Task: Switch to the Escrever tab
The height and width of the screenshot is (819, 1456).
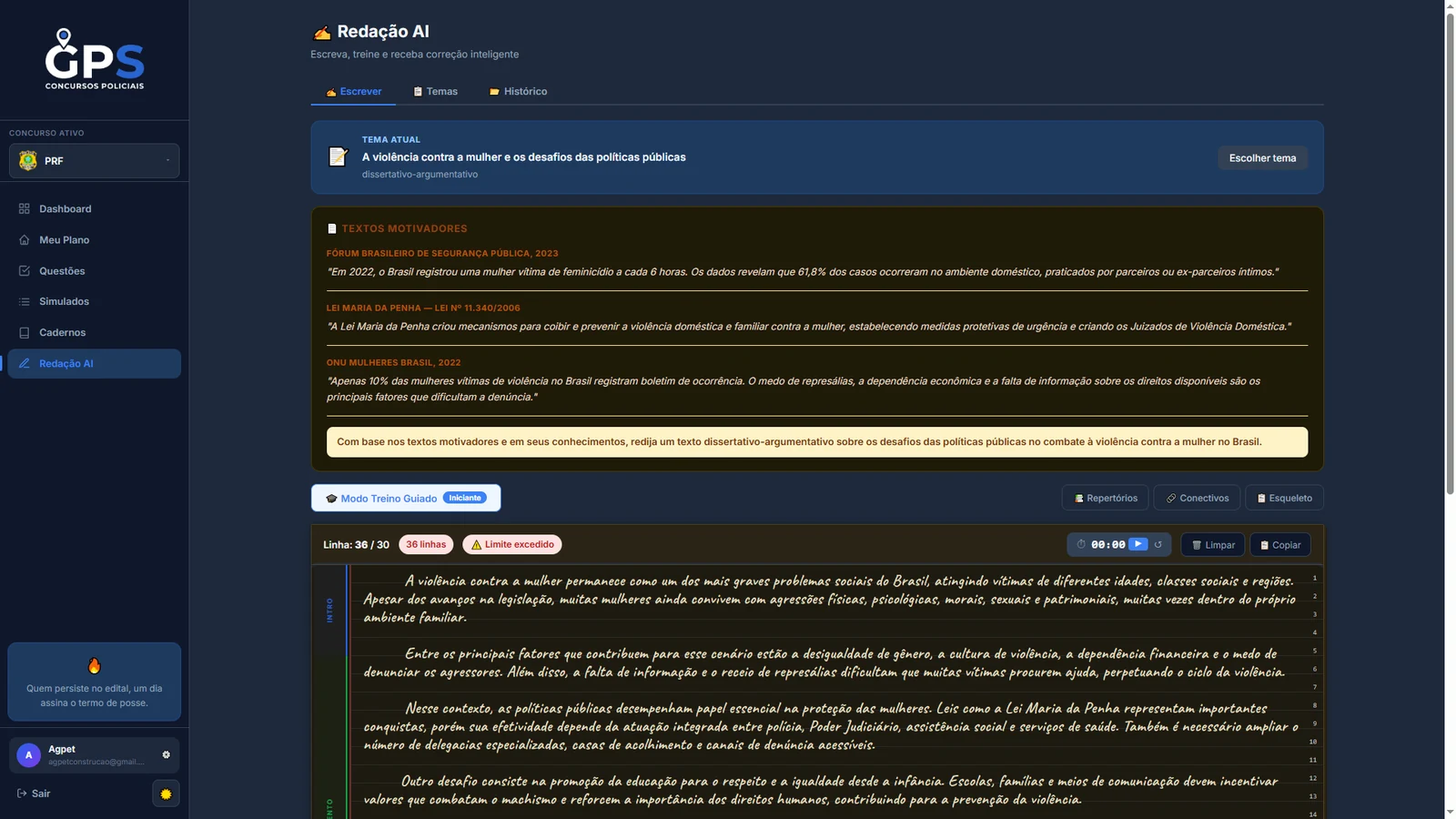Action: [353, 92]
